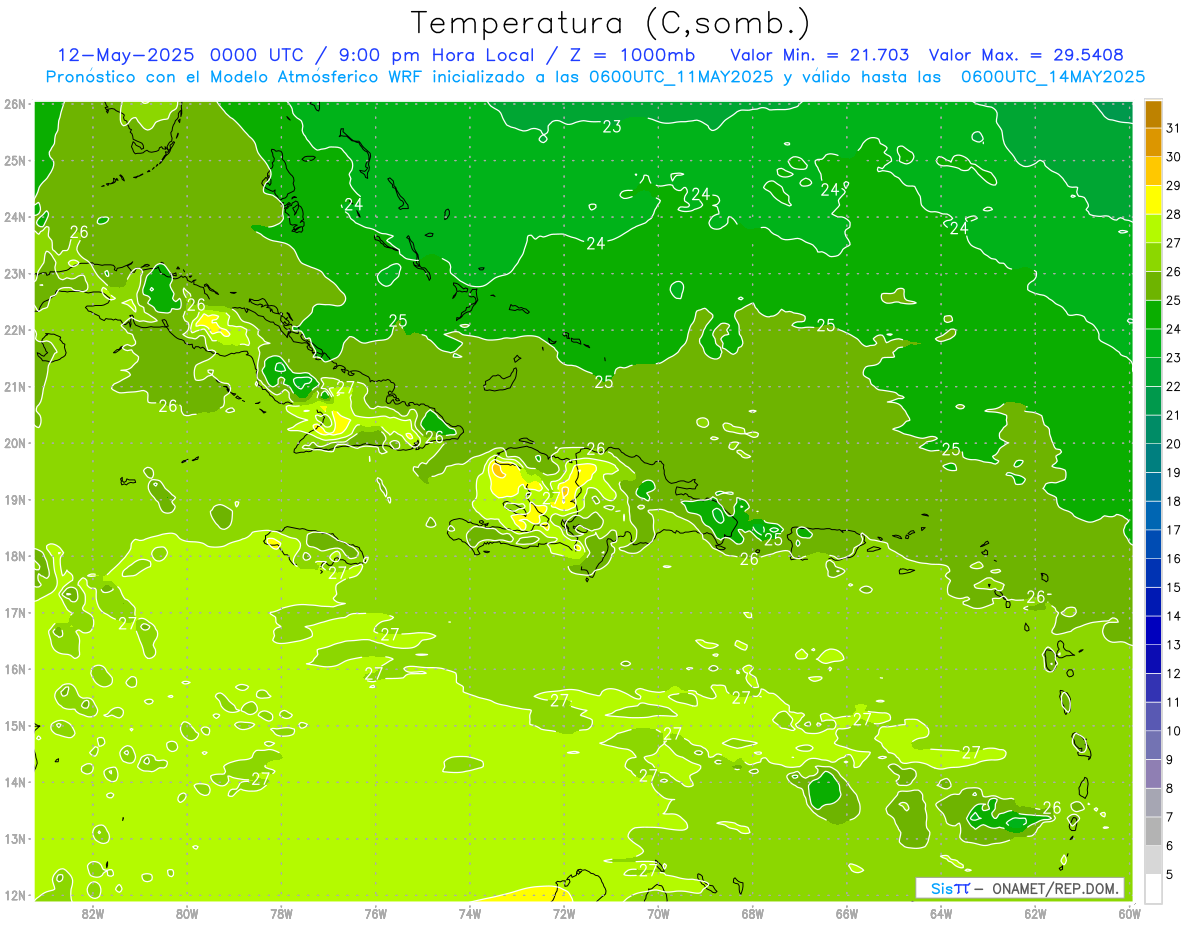This screenshot has height=927, width=1200.
Task: Click the 14N latitude axis label
Action: (x=14, y=782)
